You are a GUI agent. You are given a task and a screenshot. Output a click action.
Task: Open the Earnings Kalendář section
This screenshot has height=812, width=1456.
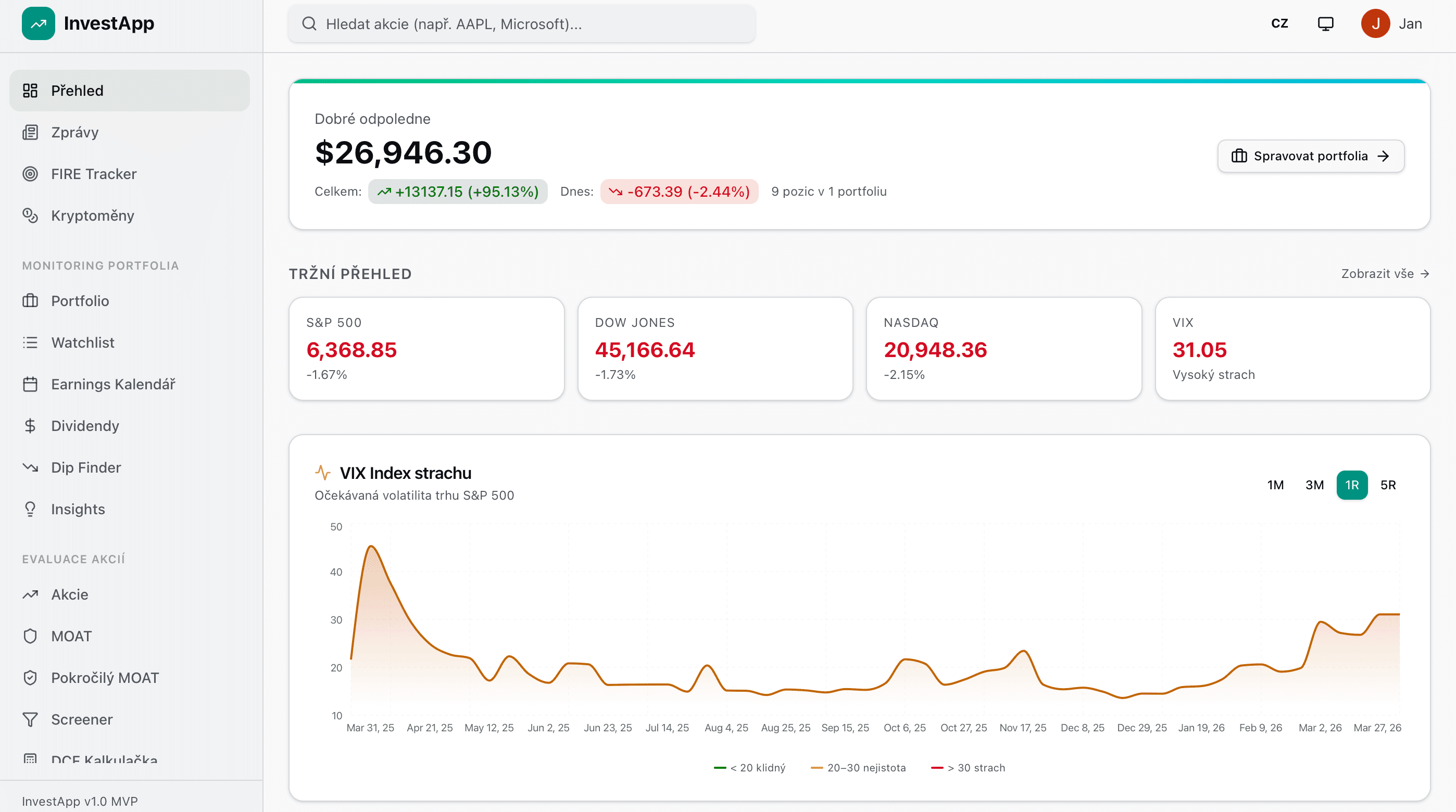click(112, 384)
